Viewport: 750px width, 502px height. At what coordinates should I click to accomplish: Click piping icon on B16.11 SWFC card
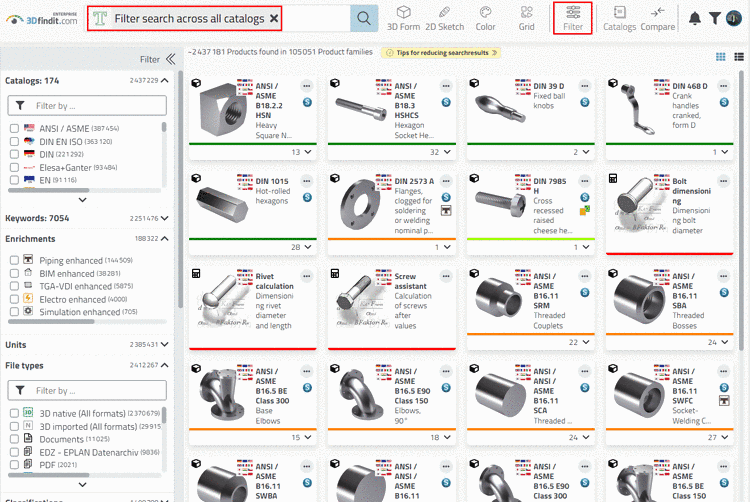(724, 401)
